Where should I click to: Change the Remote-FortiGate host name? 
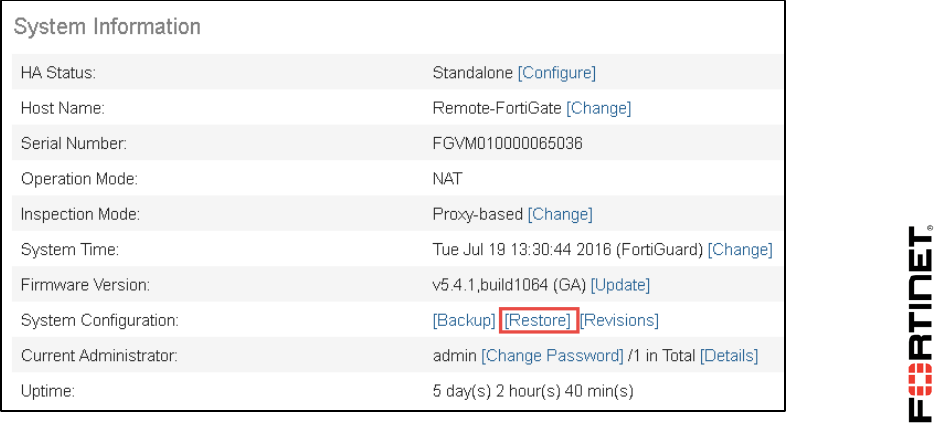coord(598,109)
